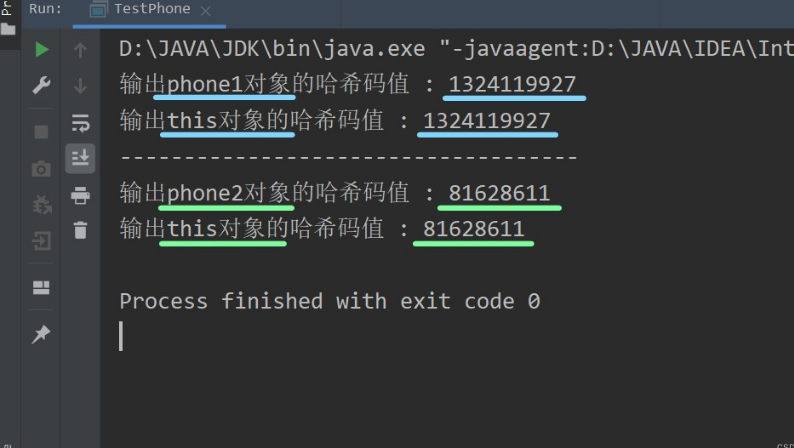
Task: Pin the Run tab
Action: [41, 335]
